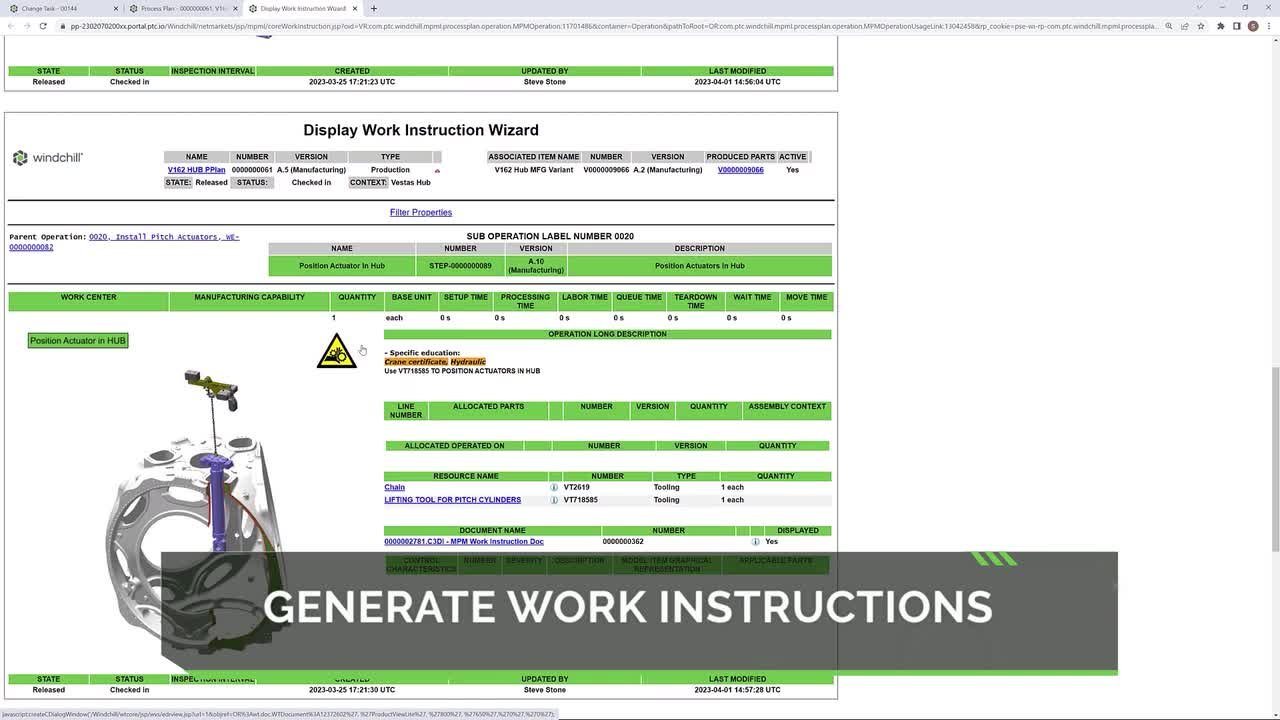
Task: Open info icon for LIFTING TOOL resource
Action: (554, 500)
